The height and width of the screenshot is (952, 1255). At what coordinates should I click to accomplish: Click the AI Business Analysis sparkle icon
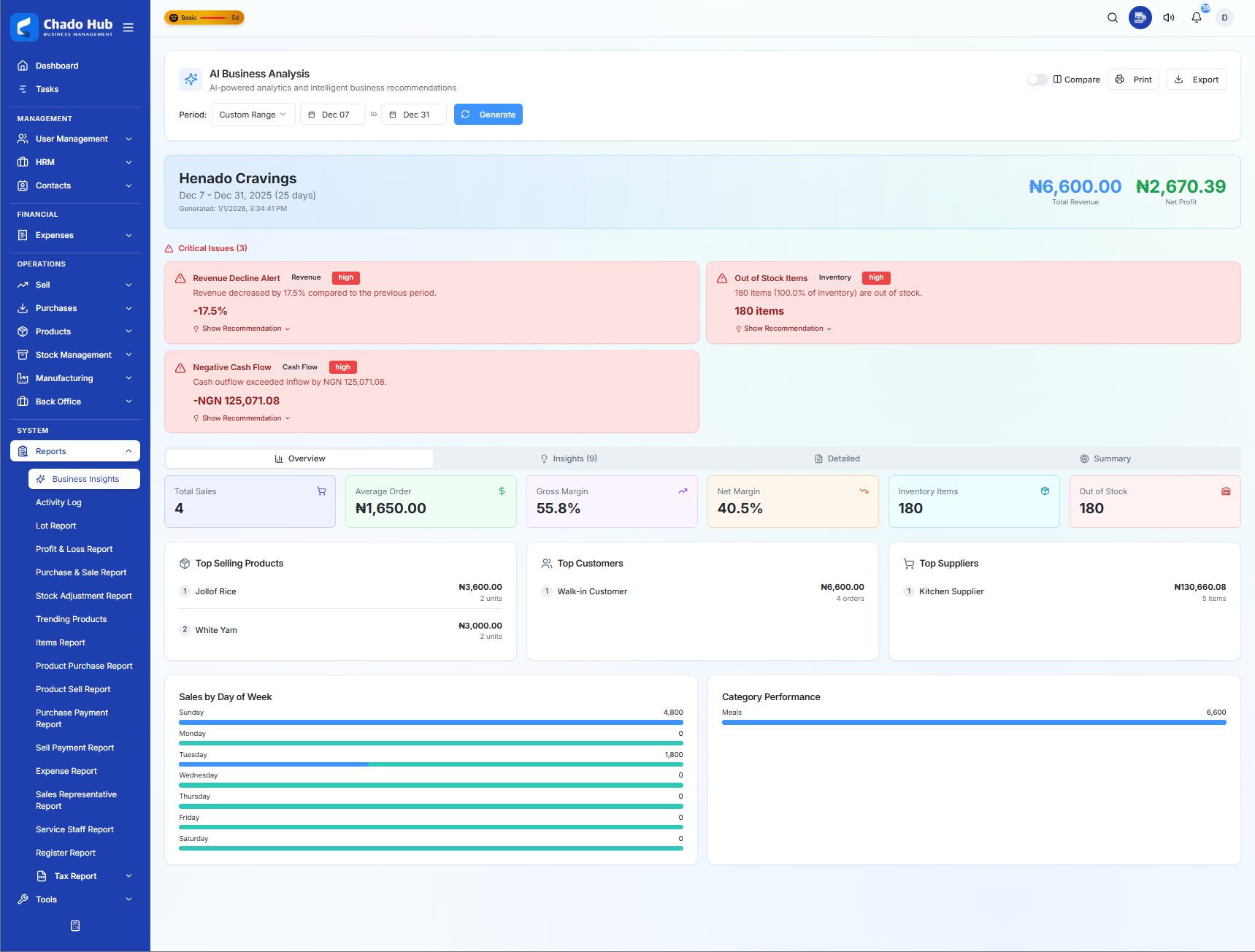tap(191, 80)
